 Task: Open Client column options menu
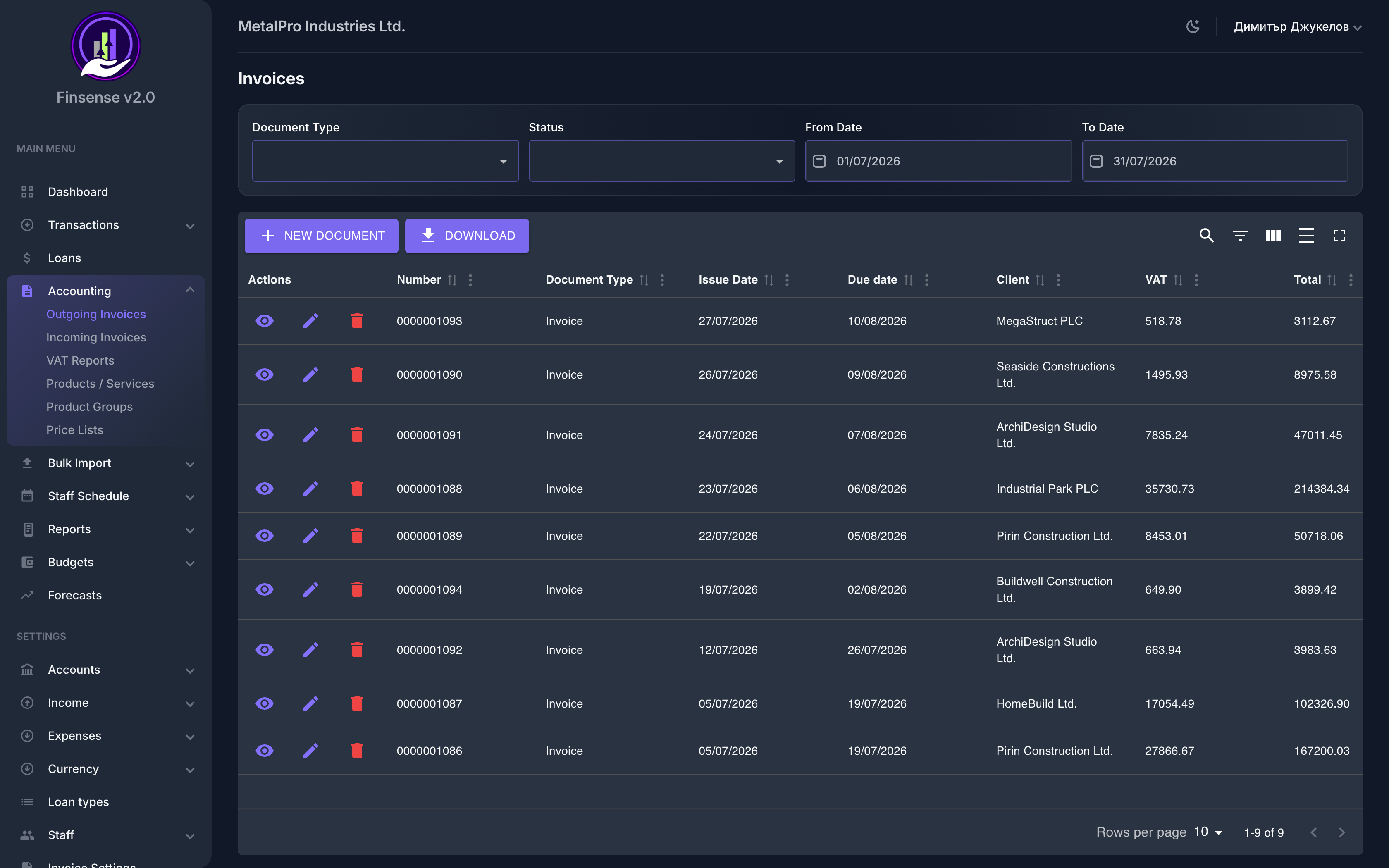point(1058,279)
